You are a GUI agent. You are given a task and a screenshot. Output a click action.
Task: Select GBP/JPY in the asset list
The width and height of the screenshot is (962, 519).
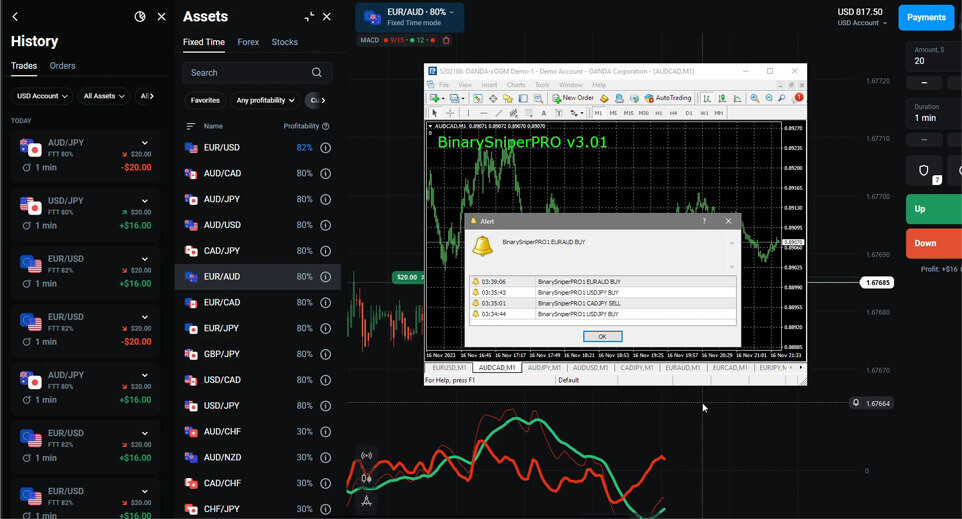coord(258,354)
